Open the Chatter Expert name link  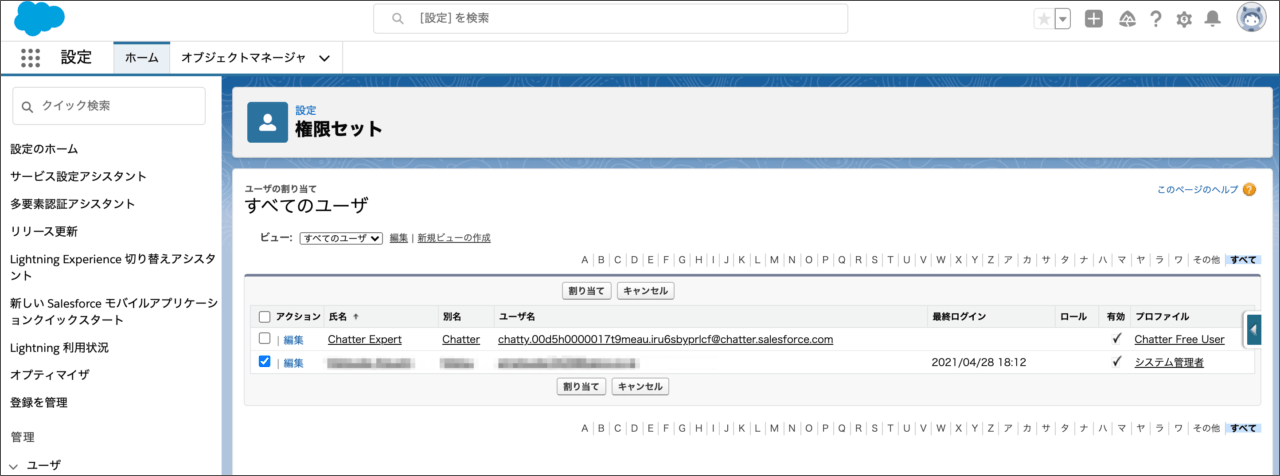point(364,340)
